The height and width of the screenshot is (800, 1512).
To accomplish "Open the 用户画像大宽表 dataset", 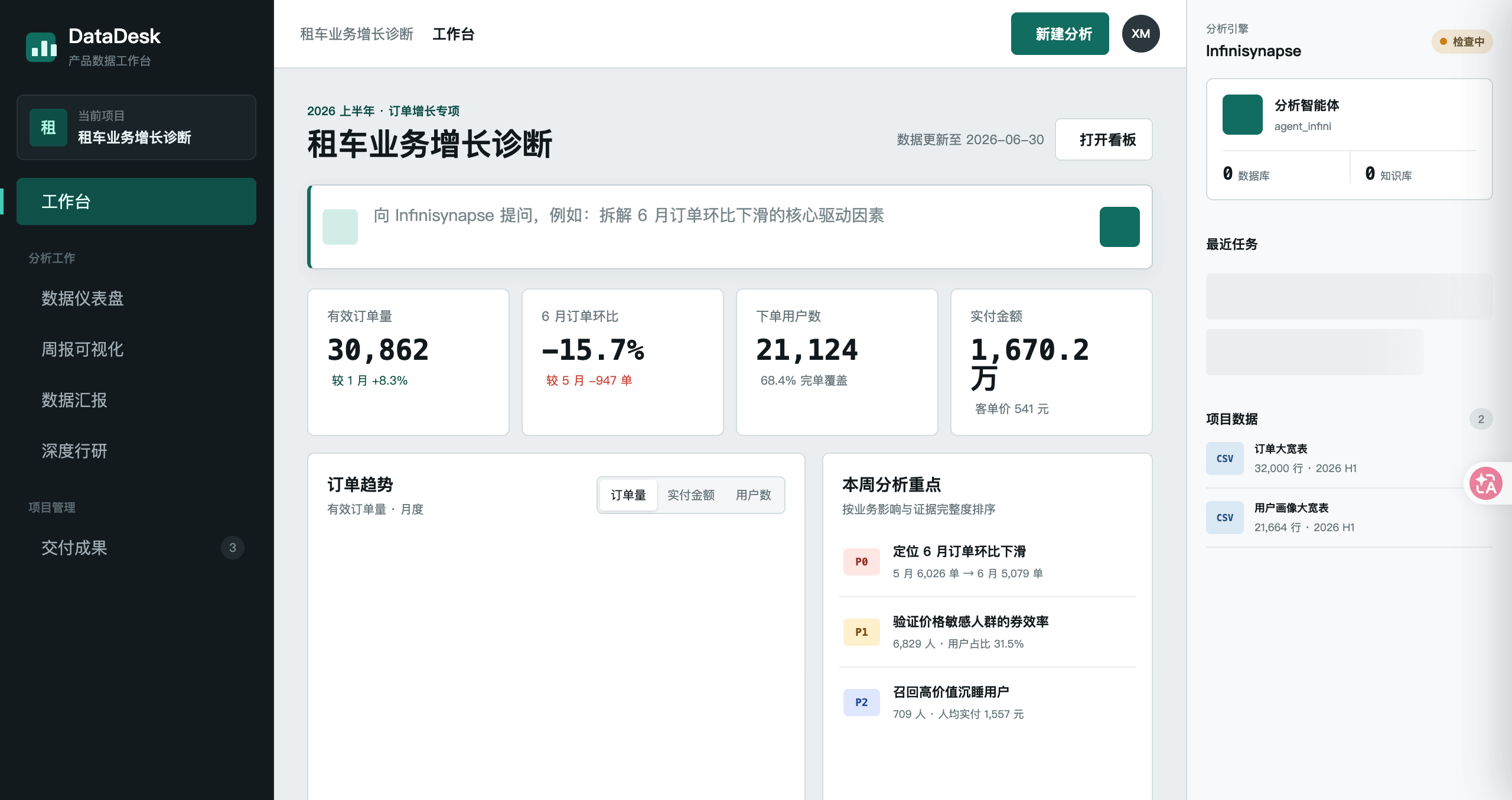I will (1350, 518).
